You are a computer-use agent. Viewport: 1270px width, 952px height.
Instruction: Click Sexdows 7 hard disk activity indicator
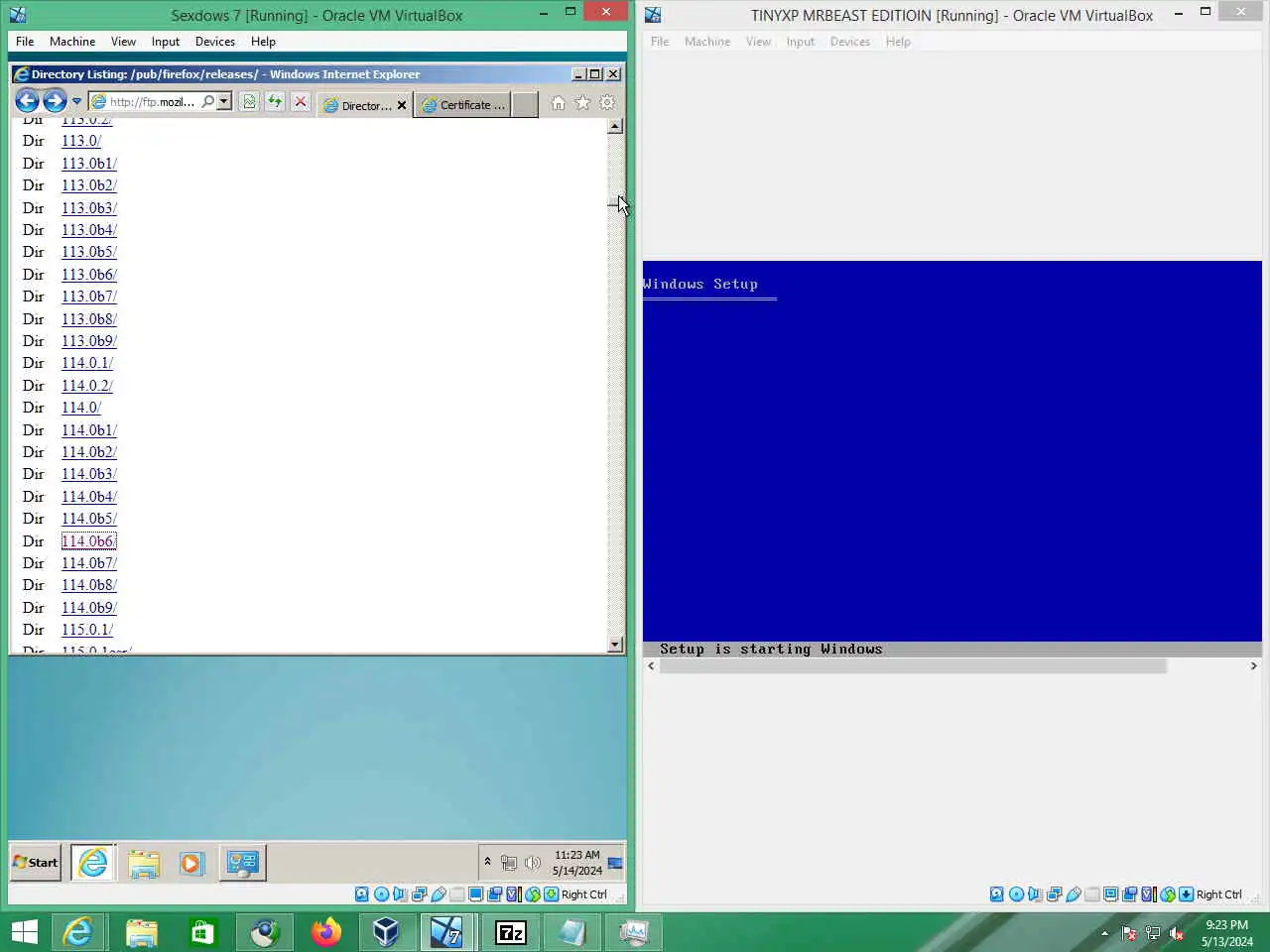pyautogui.click(x=362, y=894)
